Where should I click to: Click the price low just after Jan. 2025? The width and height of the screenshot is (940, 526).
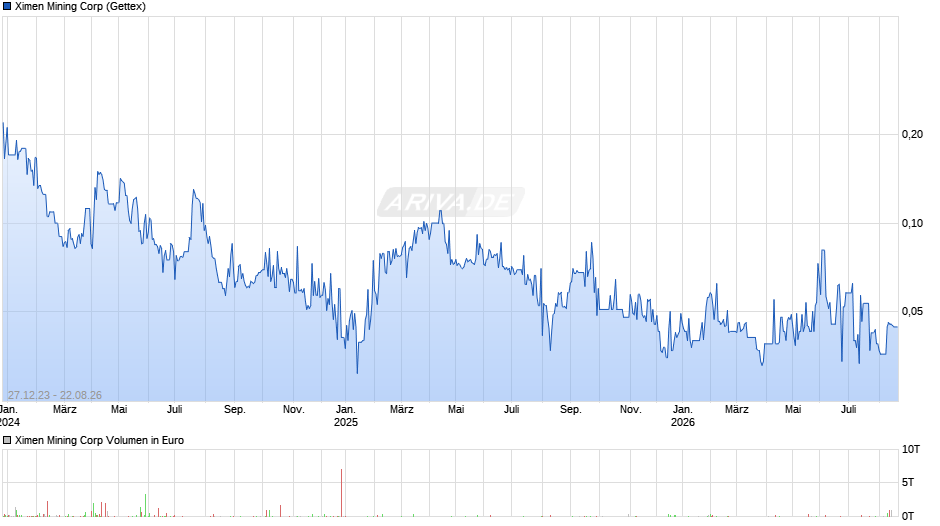357,372
